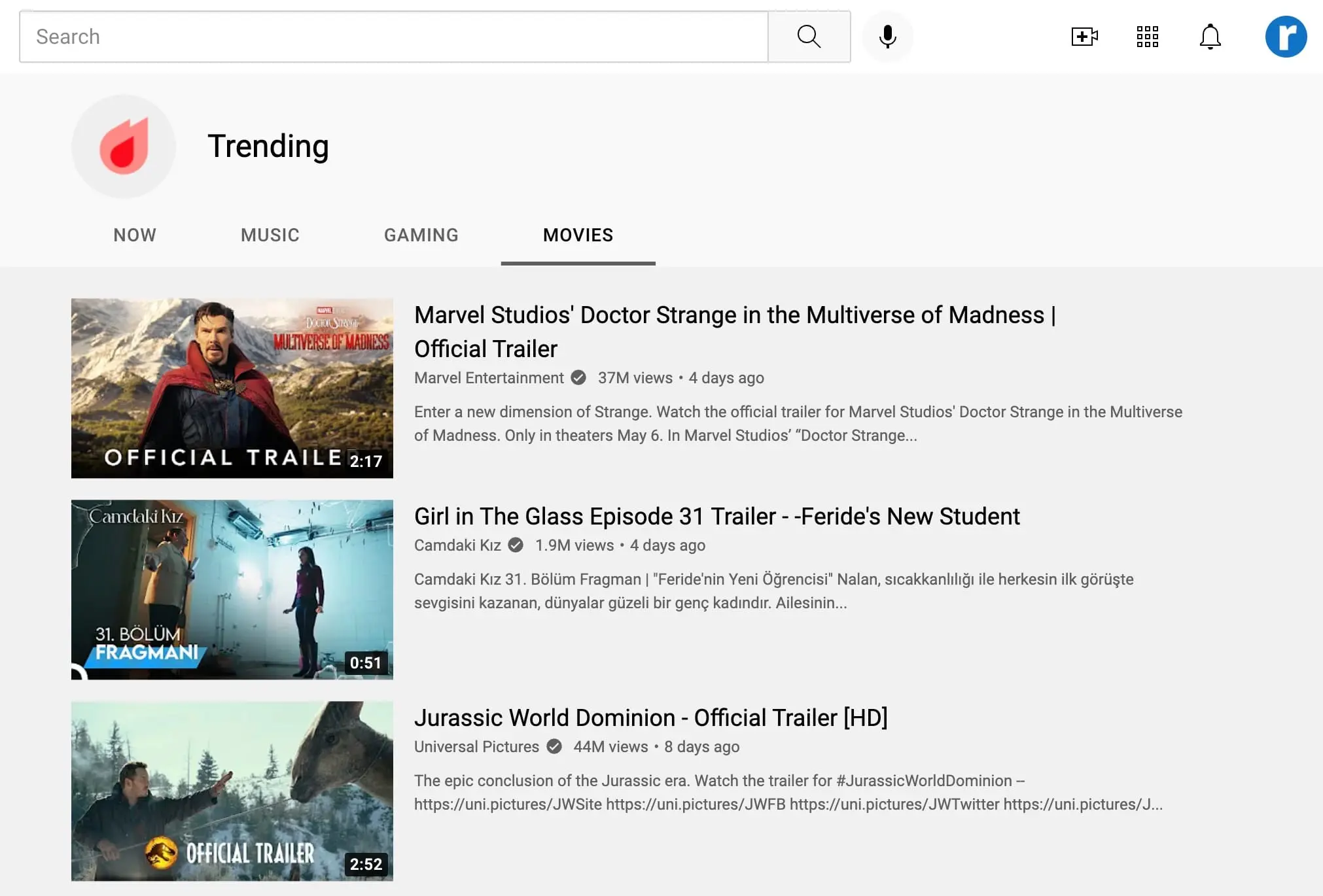Click the user profile avatar icon

1286,36
